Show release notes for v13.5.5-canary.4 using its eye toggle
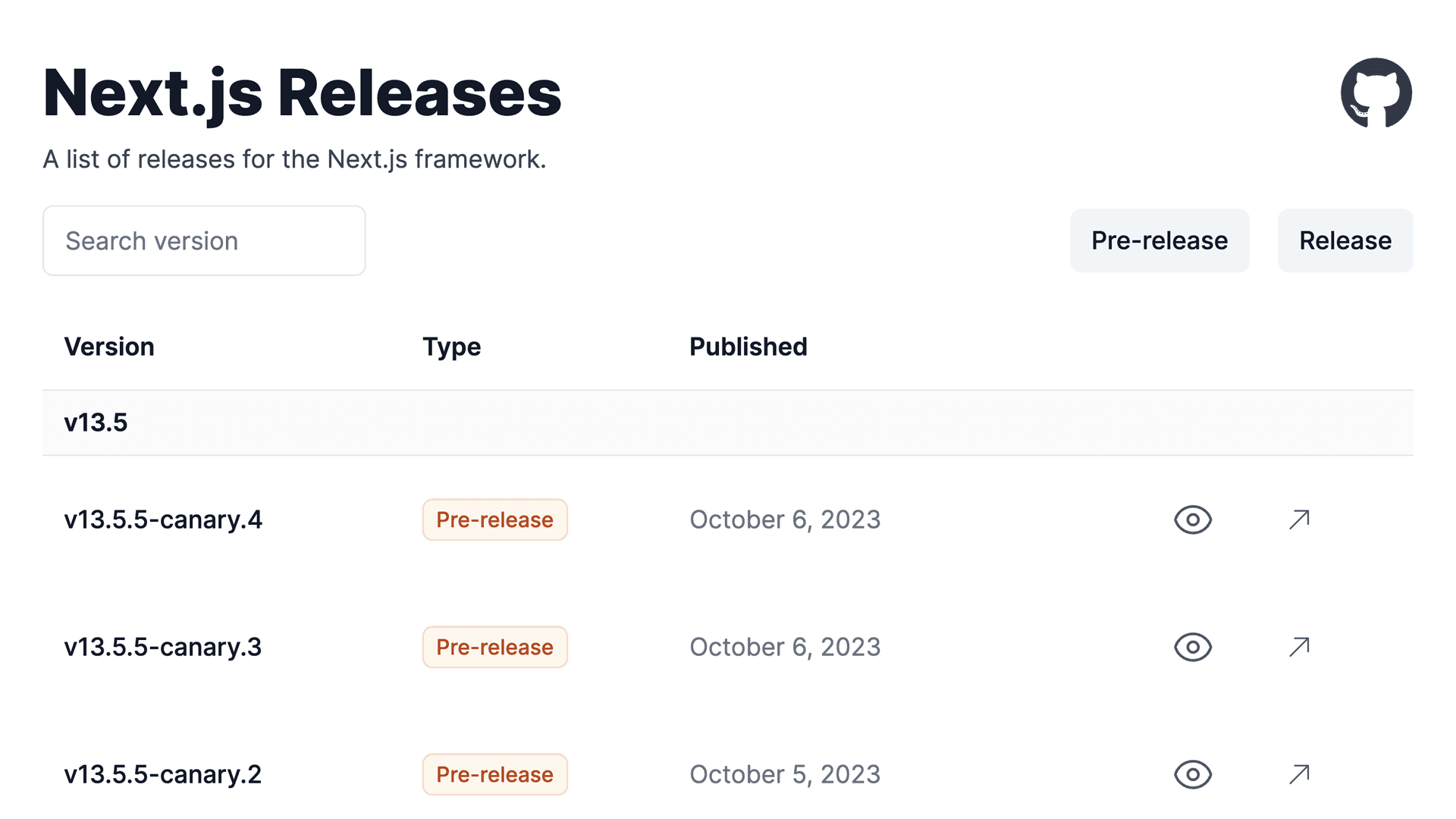This screenshot has width=1456, height=819. tap(1191, 519)
